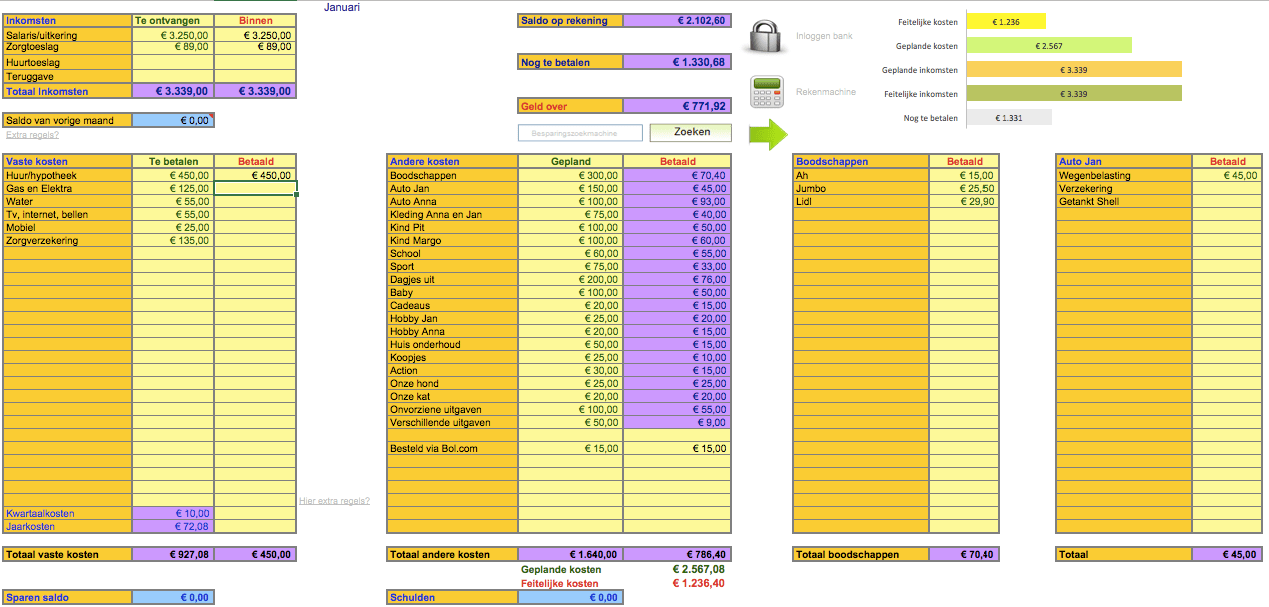
Task: Click the "Rekenmachine" label
Action: (x=825, y=92)
